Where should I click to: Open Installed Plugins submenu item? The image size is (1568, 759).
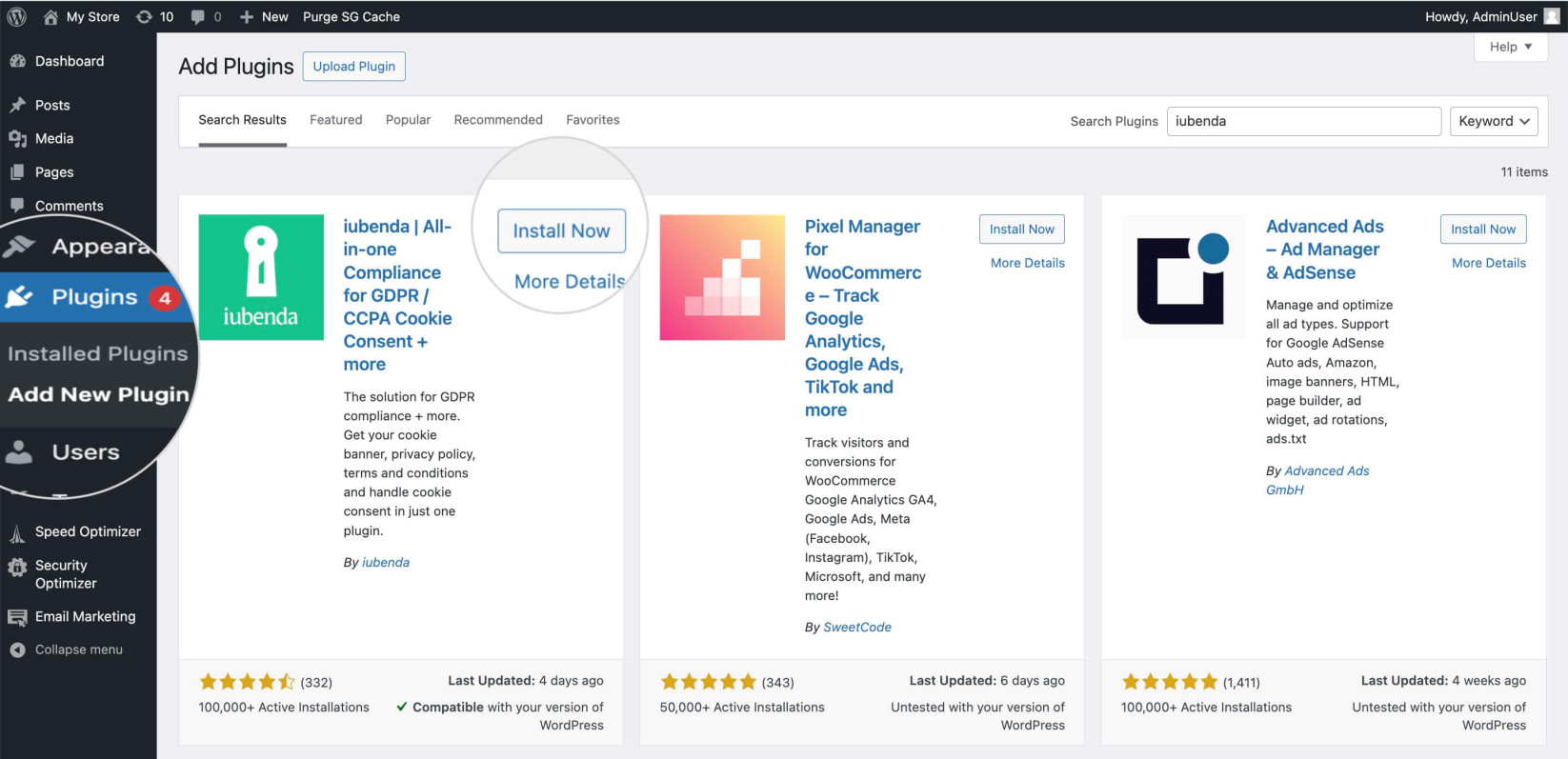pyautogui.click(x=98, y=353)
